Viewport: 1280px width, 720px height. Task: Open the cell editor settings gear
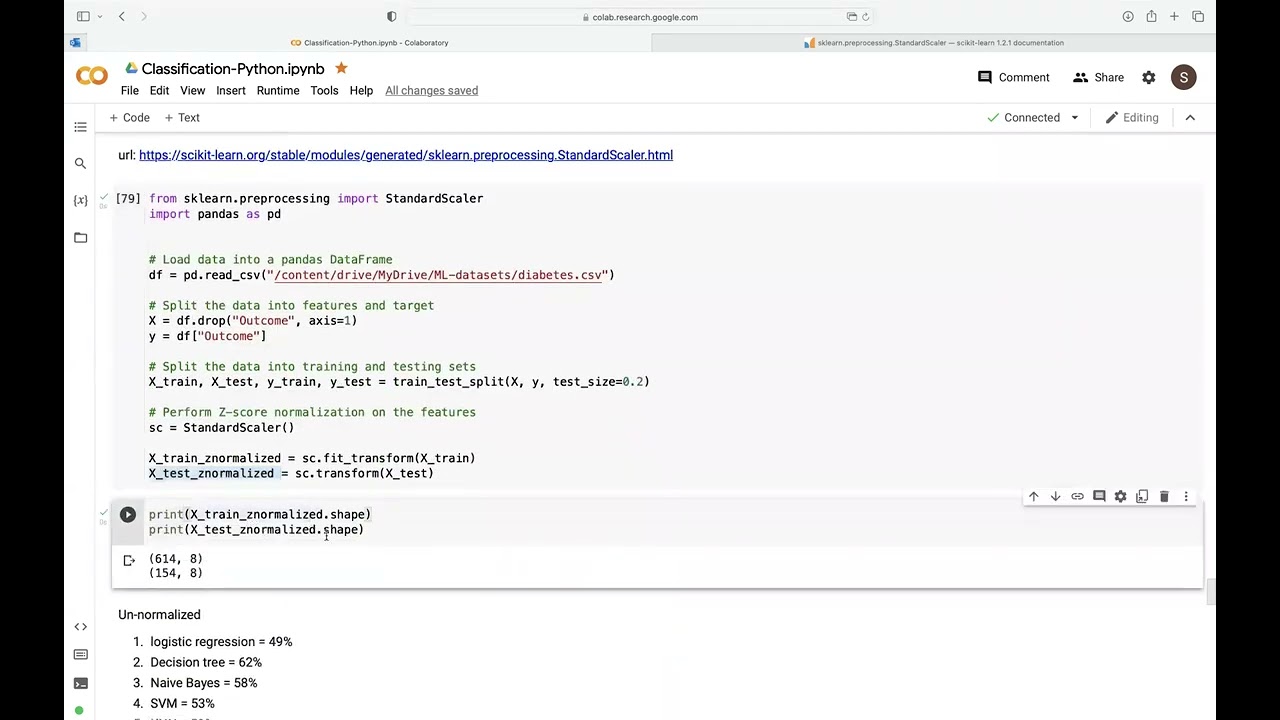tap(1121, 497)
